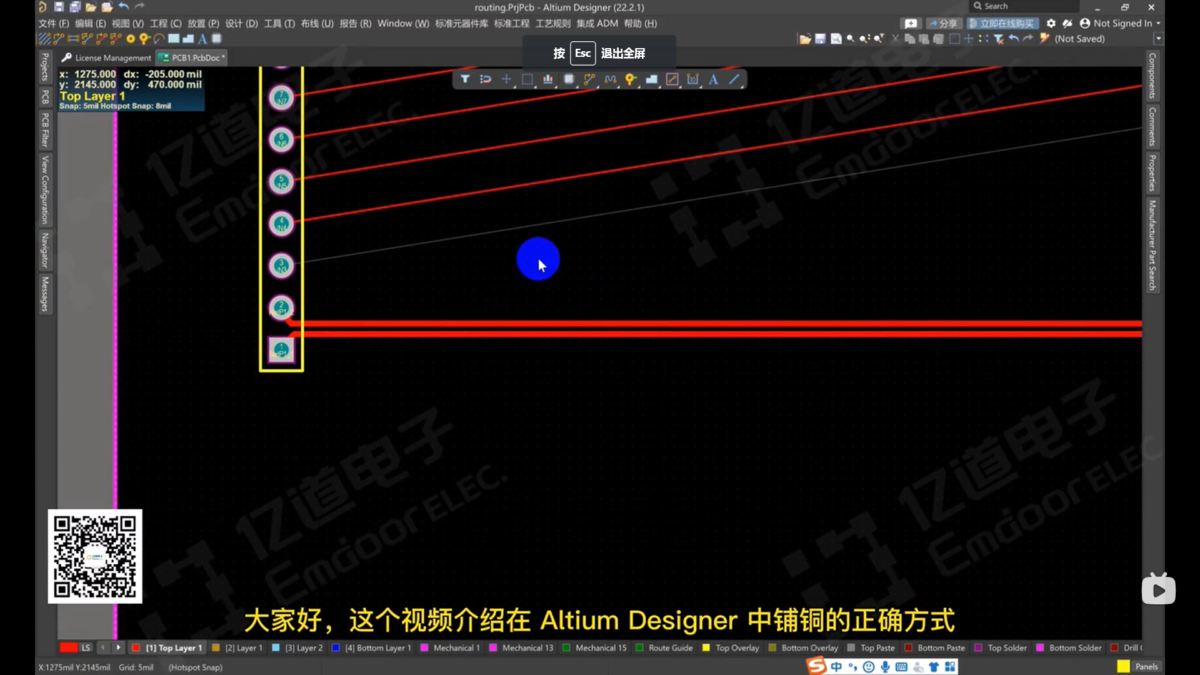
Task: Click the Open folder icon in the title bar
Action: [91, 7]
